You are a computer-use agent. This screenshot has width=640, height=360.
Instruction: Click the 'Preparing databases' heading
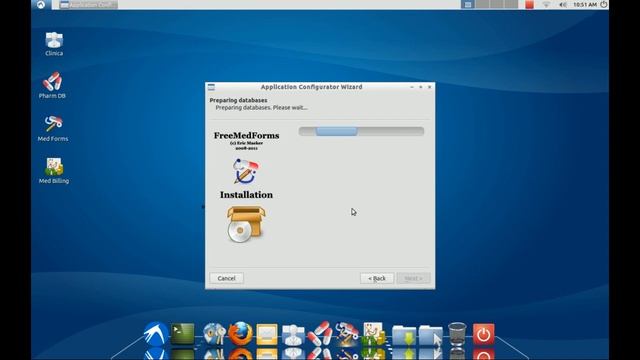pos(238,100)
